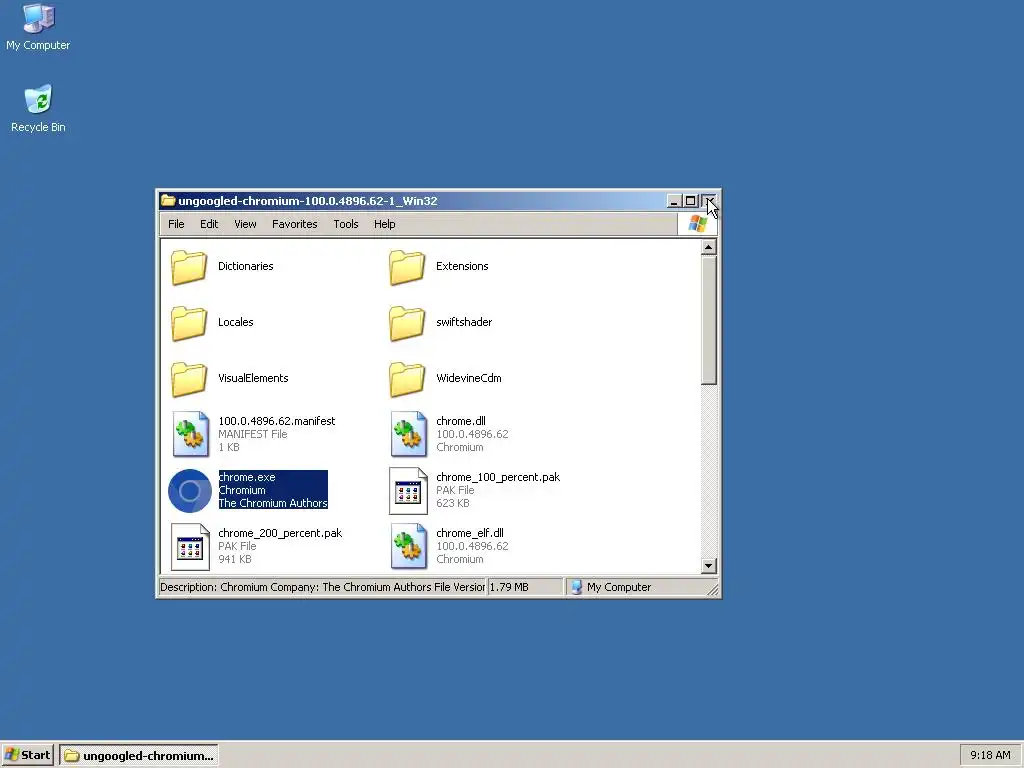This screenshot has height=768, width=1024.
Task: Open the Favorites menu
Action: (x=295, y=224)
